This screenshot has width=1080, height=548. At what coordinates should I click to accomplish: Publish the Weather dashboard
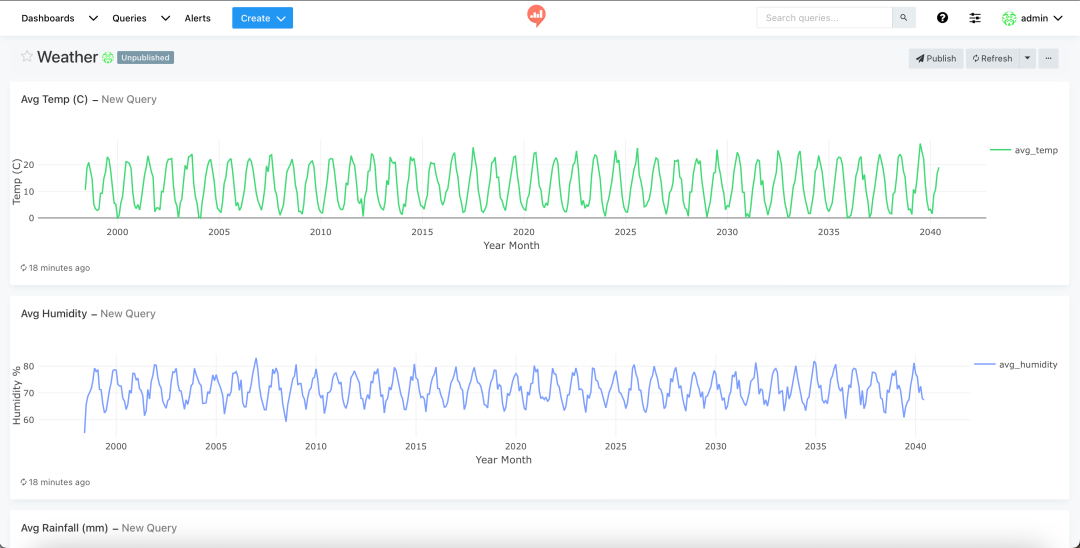point(936,59)
